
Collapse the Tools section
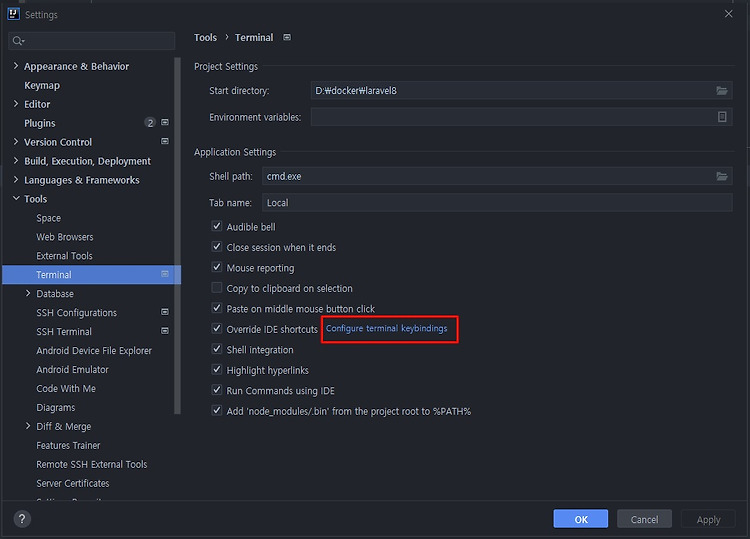tap(16, 198)
